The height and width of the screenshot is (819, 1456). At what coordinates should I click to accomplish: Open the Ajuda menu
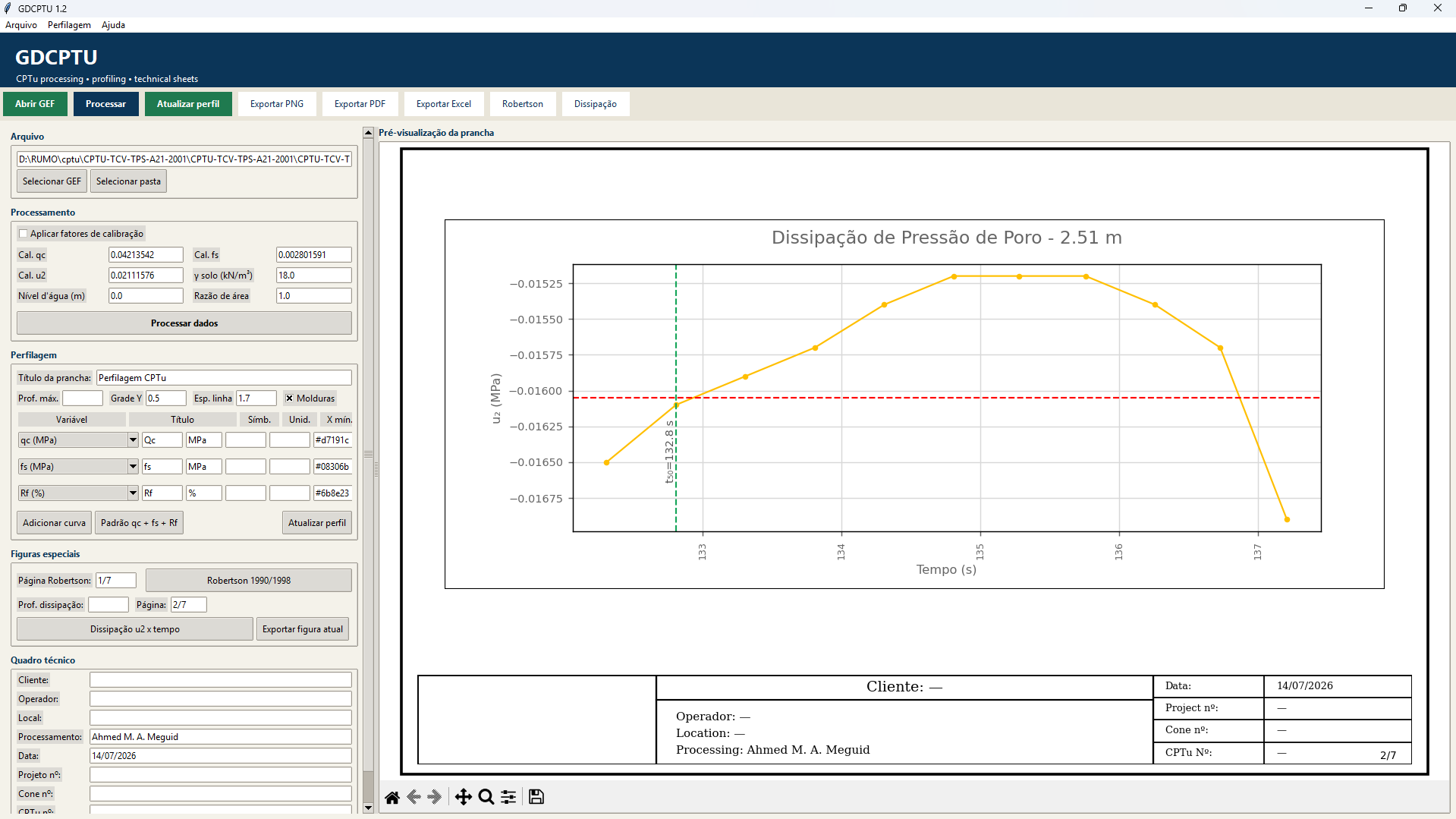click(x=113, y=25)
